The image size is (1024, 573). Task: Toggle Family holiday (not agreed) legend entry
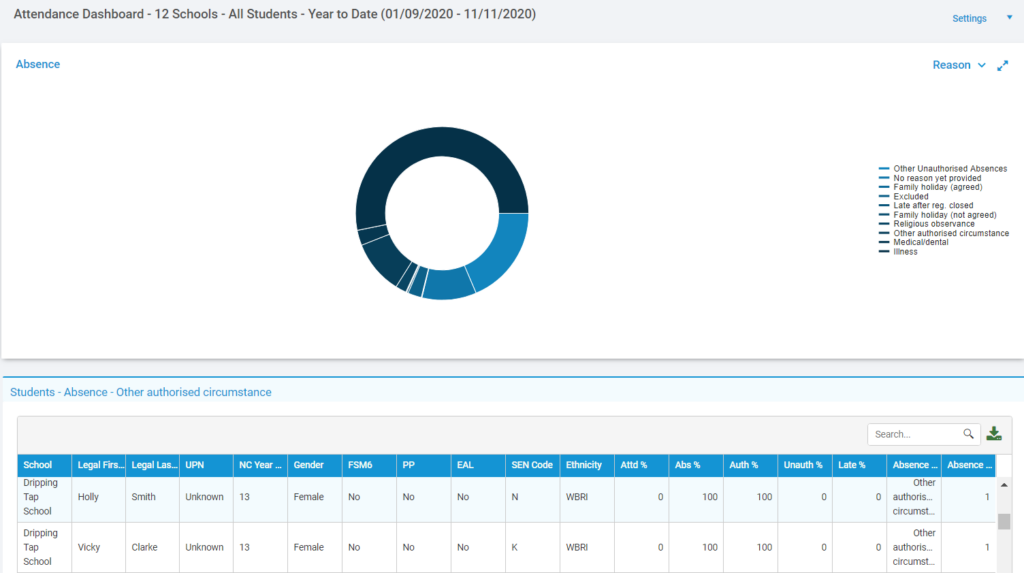937,214
